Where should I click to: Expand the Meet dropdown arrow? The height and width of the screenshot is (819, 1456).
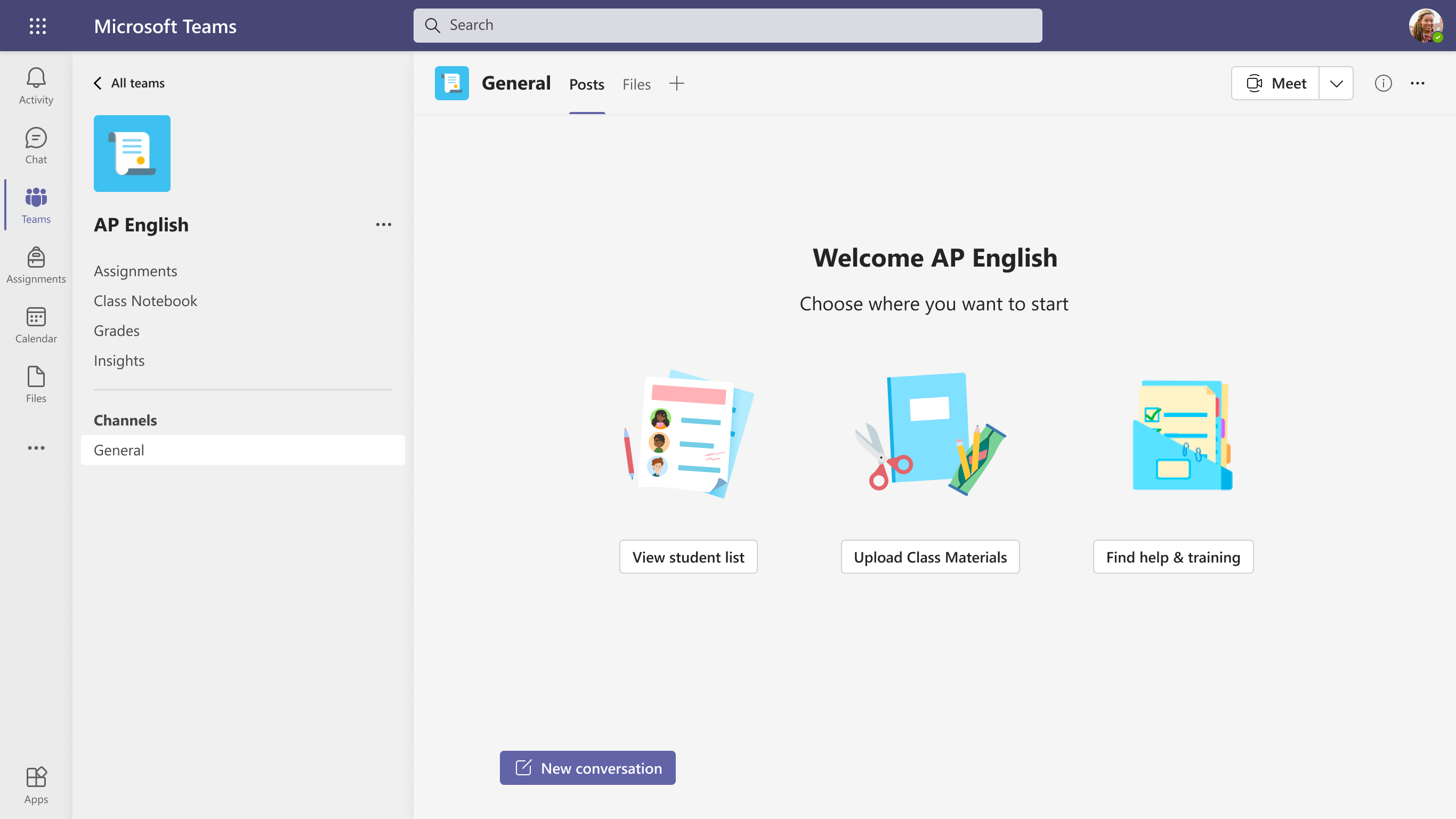tap(1336, 84)
